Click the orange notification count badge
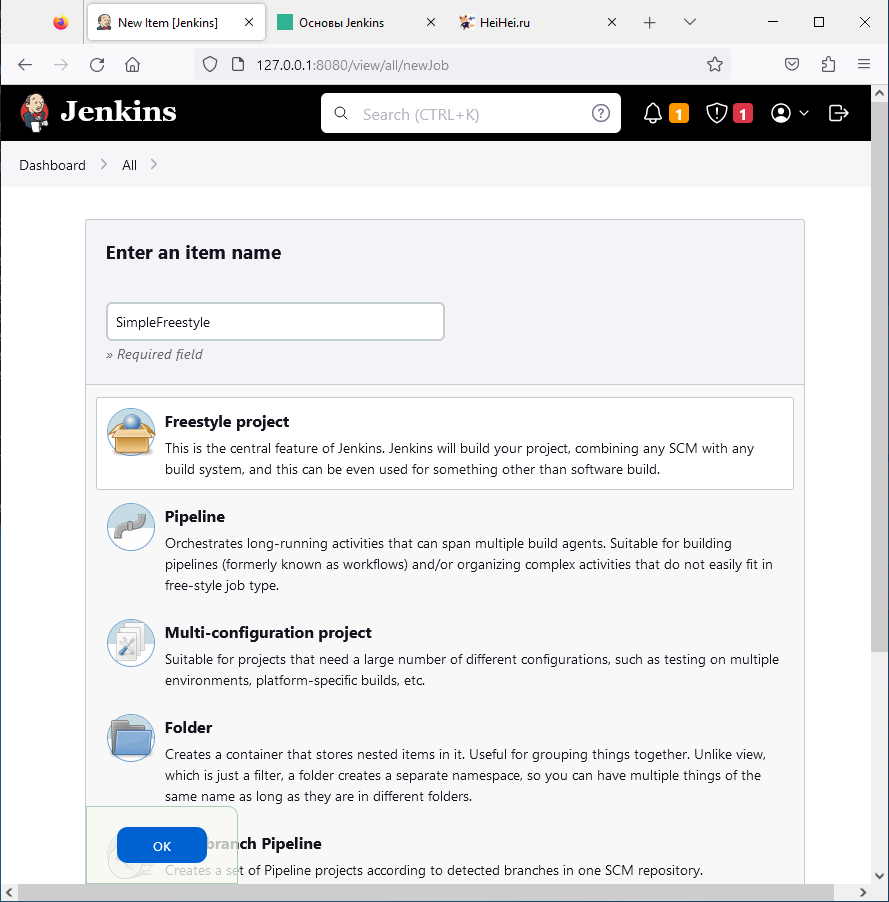 pos(679,113)
